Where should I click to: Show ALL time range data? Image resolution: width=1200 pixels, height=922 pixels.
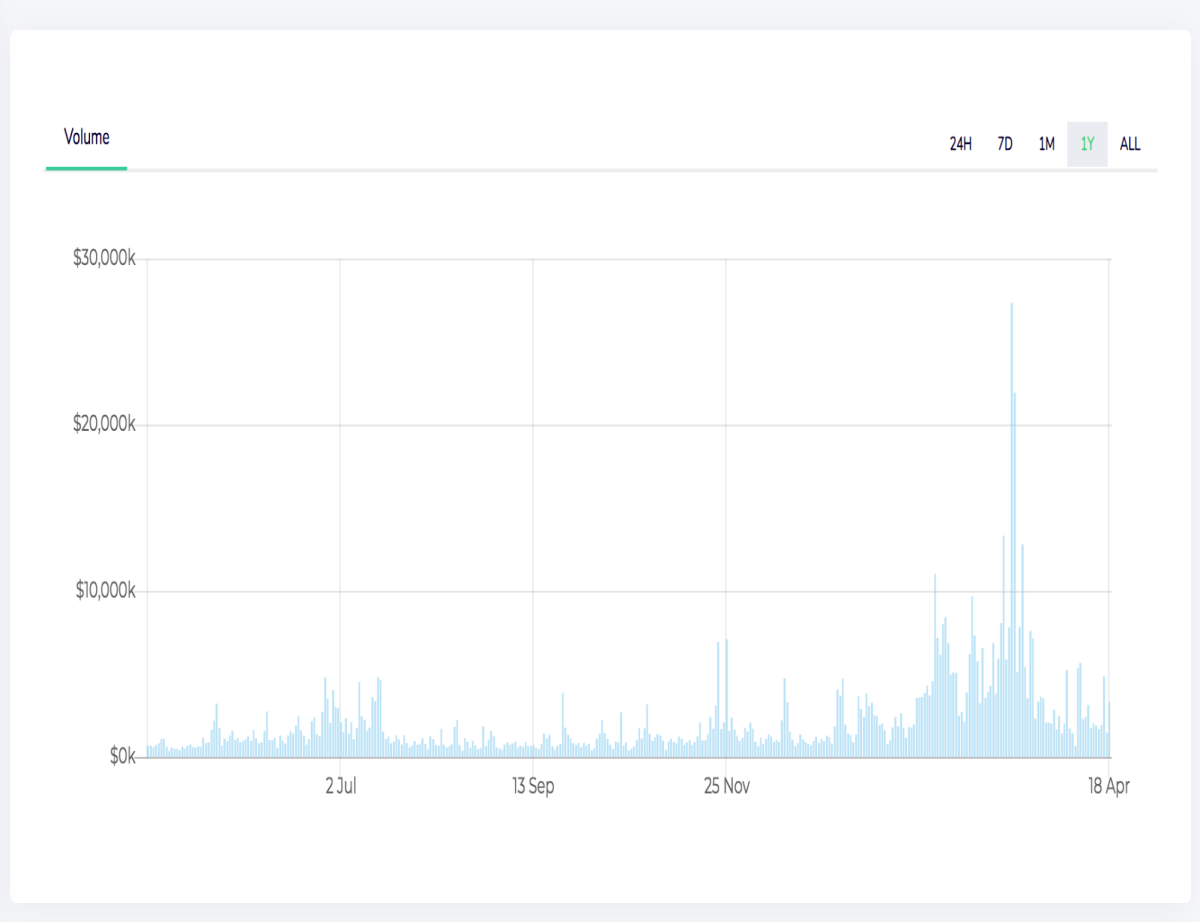pyautogui.click(x=1130, y=144)
